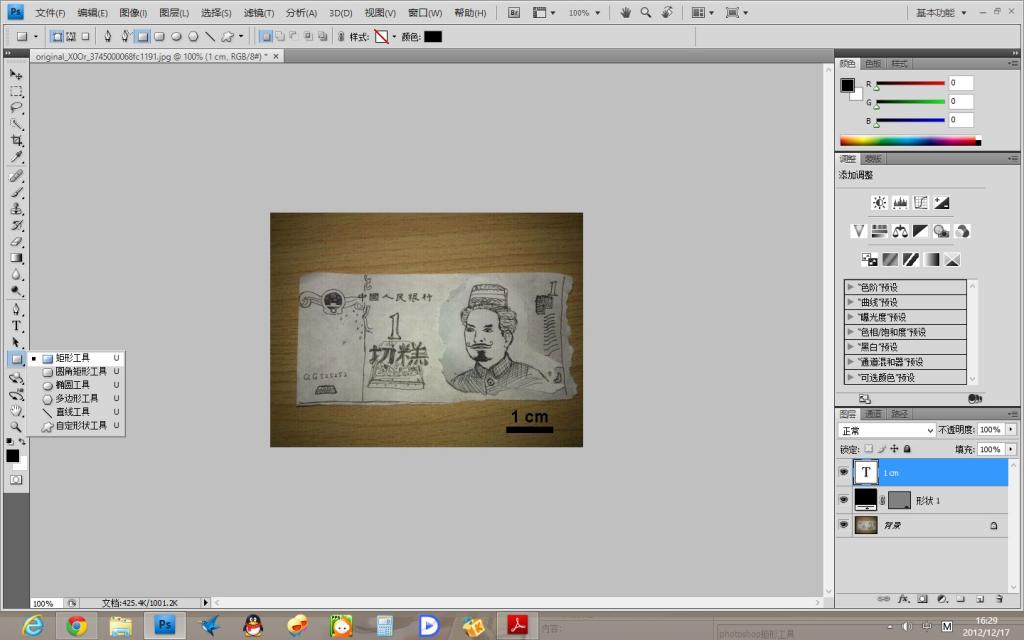This screenshot has width=1024, height=640.
Task: Toggle lock position icon
Action: coord(894,449)
